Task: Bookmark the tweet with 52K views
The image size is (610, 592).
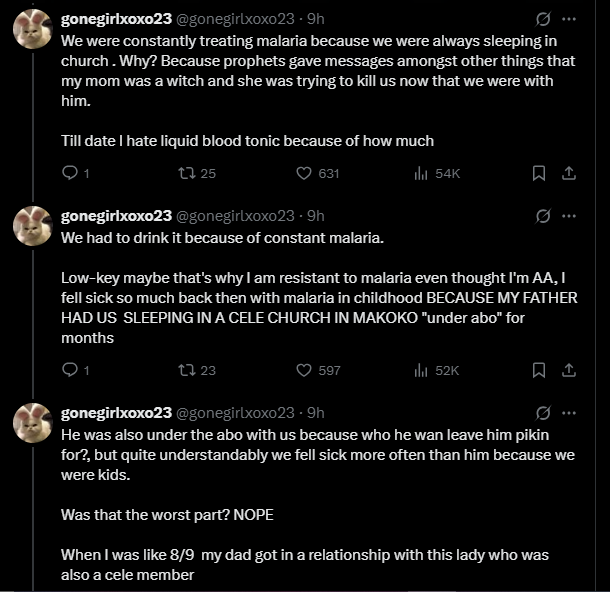Action: [538, 370]
